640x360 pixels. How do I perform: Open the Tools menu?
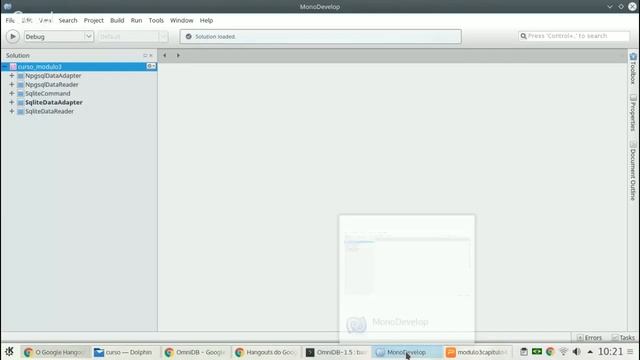pyautogui.click(x=156, y=20)
